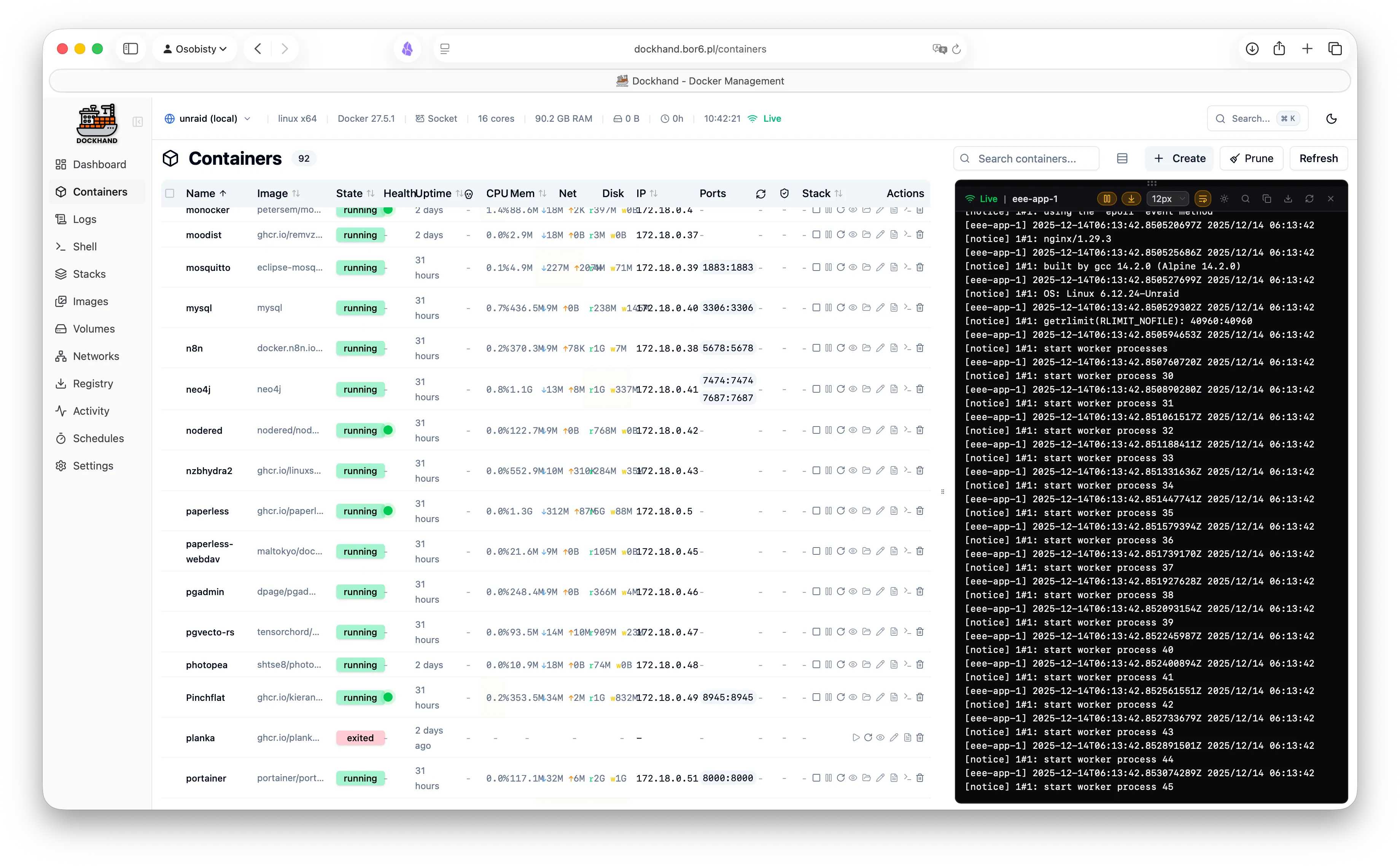The width and height of the screenshot is (1400, 866).
Task: Toggle dark mode in the top bar
Action: [1331, 119]
